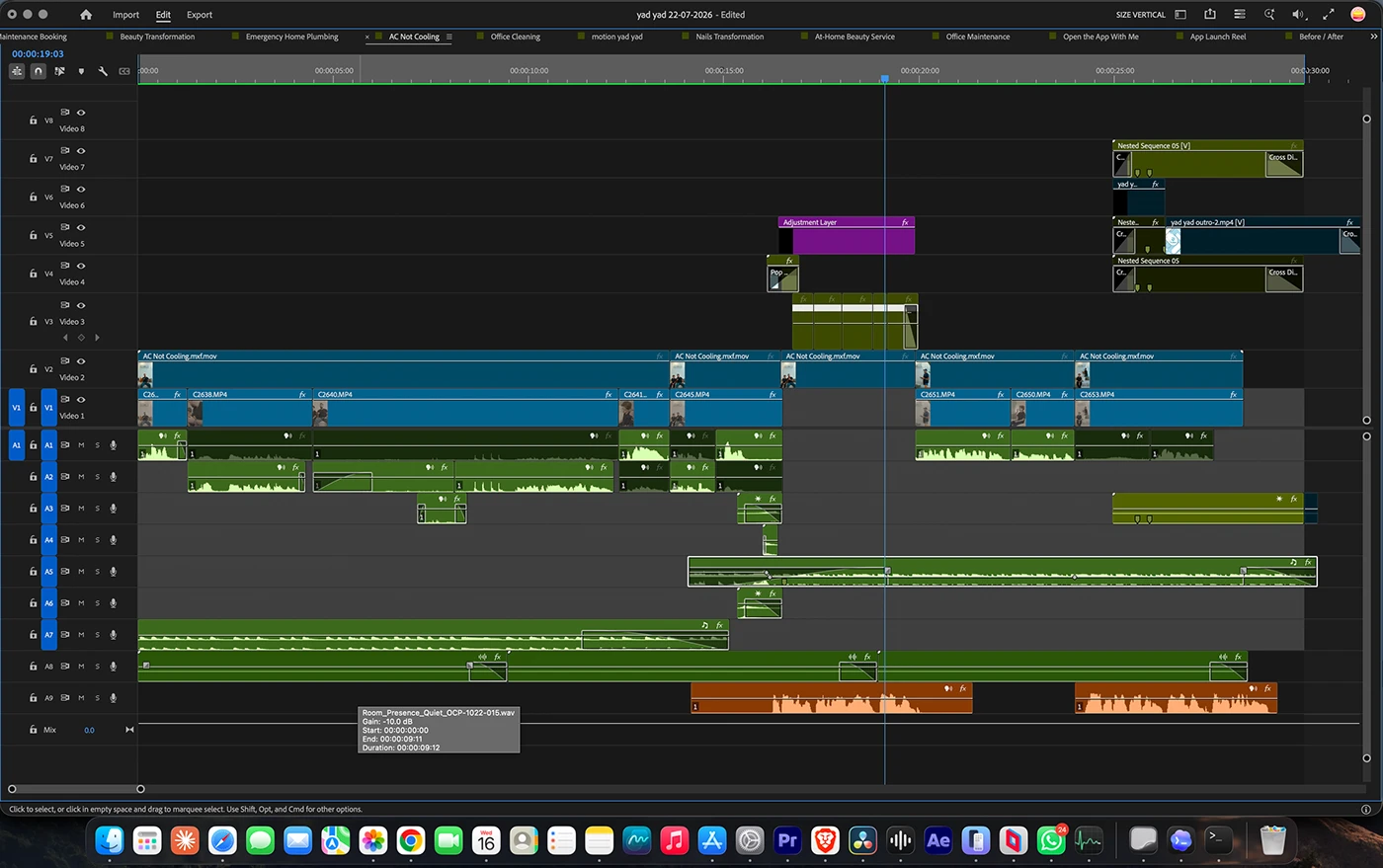Add keyframe diamond on Video 3
Image resolution: width=1383 pixels, height=868 pixels.
click(x=81, y=338)
